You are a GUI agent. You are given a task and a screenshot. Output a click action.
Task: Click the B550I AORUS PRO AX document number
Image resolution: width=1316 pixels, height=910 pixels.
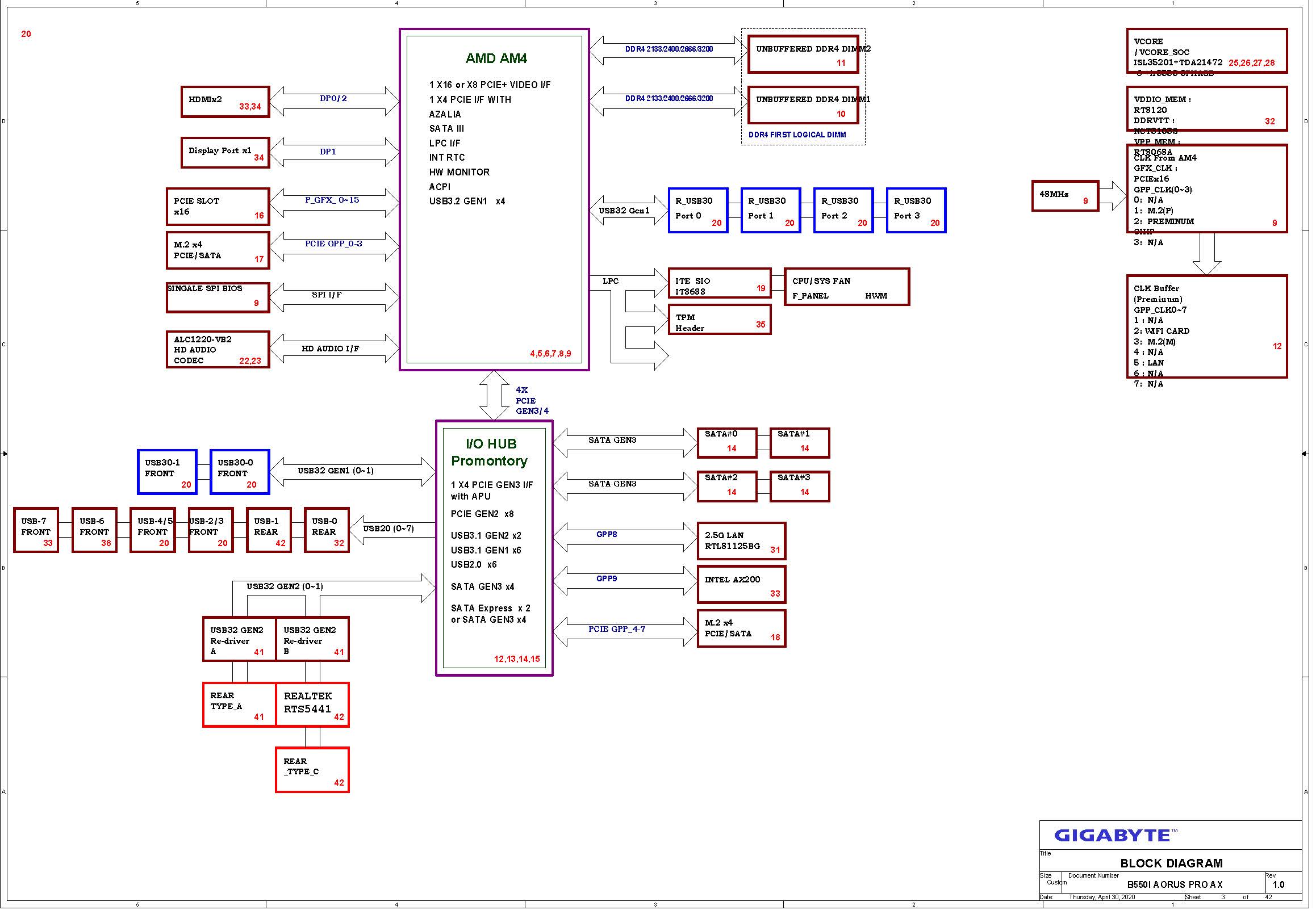coord(1175,885)
